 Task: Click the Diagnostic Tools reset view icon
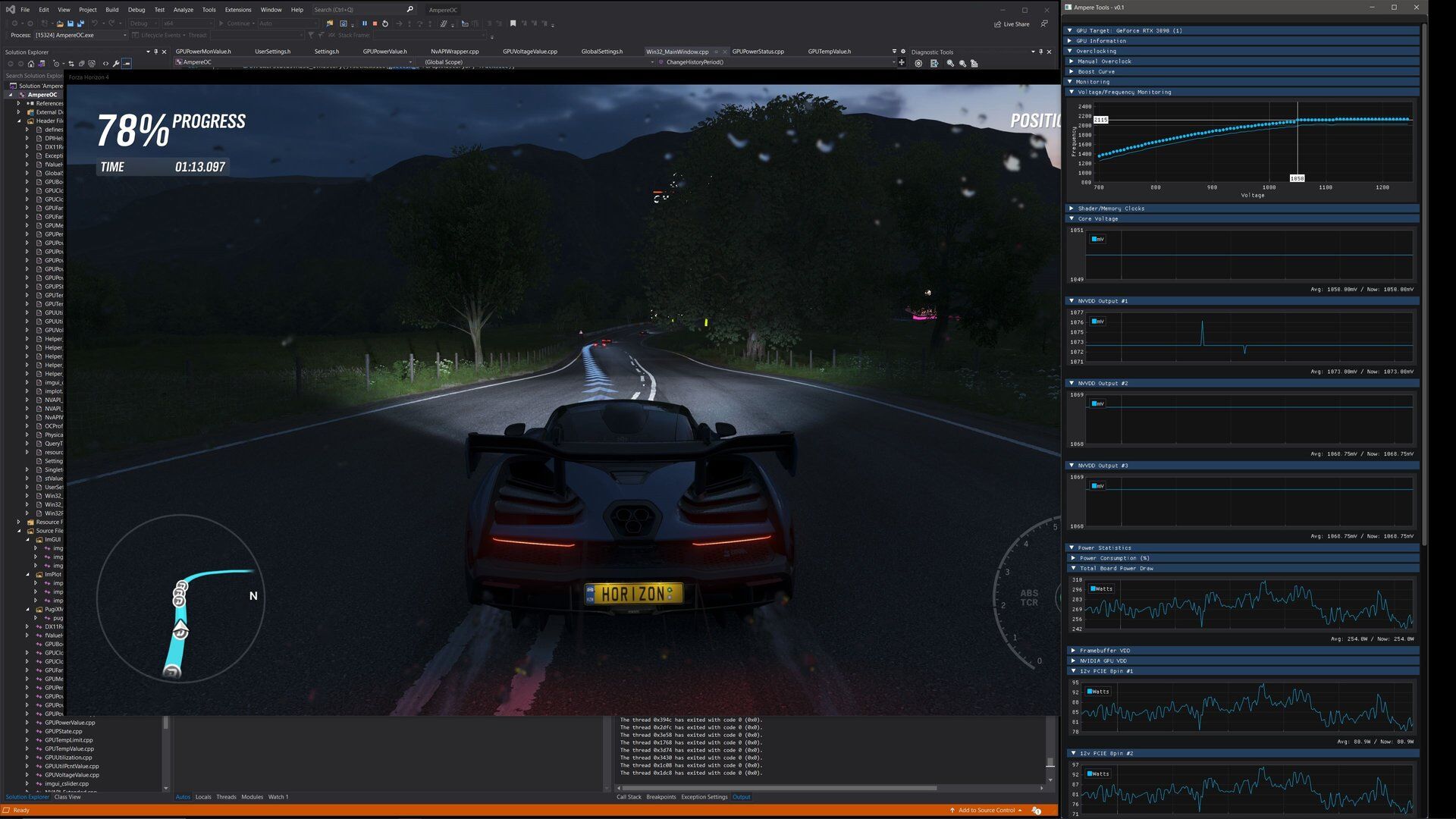pos(974,64)
